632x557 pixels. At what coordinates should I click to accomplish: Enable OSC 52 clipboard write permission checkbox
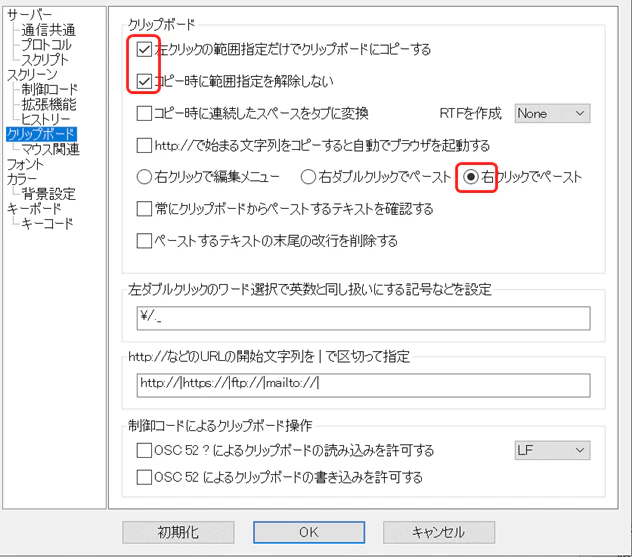(144, 477)
